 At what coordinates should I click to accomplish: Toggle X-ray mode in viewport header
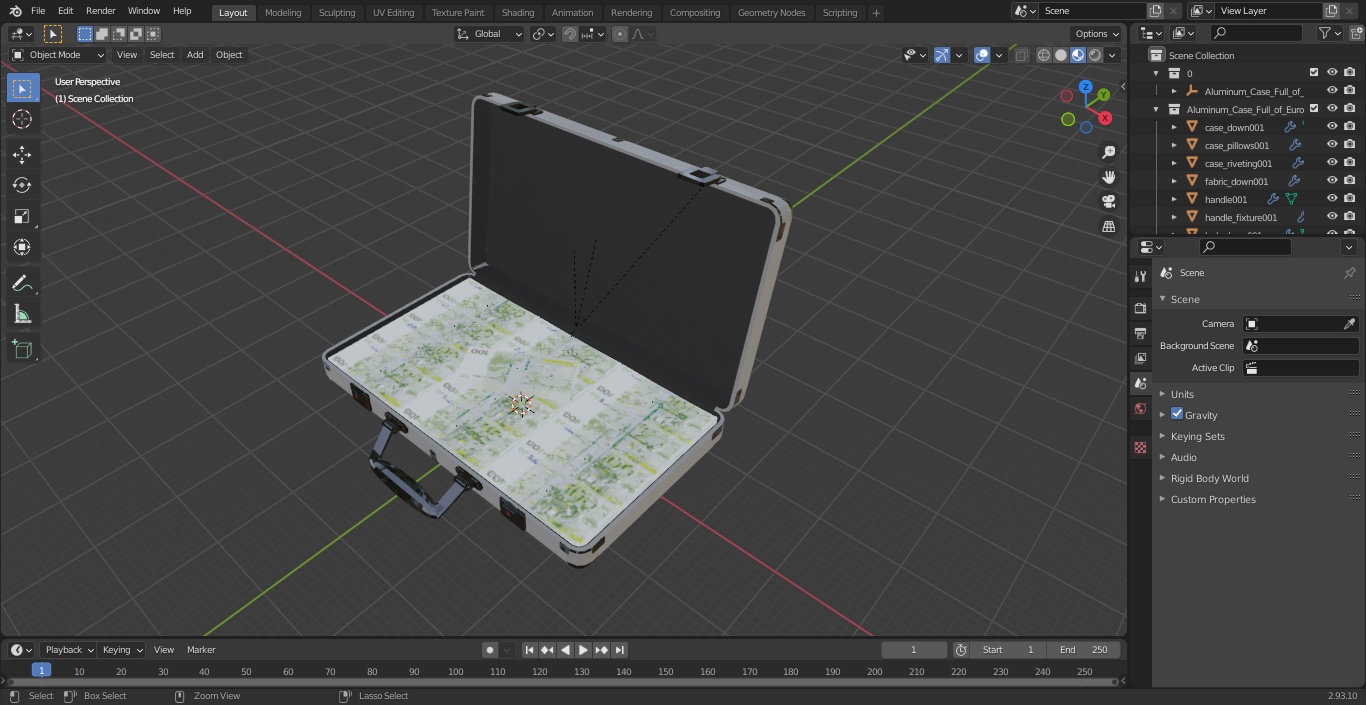1021,55
